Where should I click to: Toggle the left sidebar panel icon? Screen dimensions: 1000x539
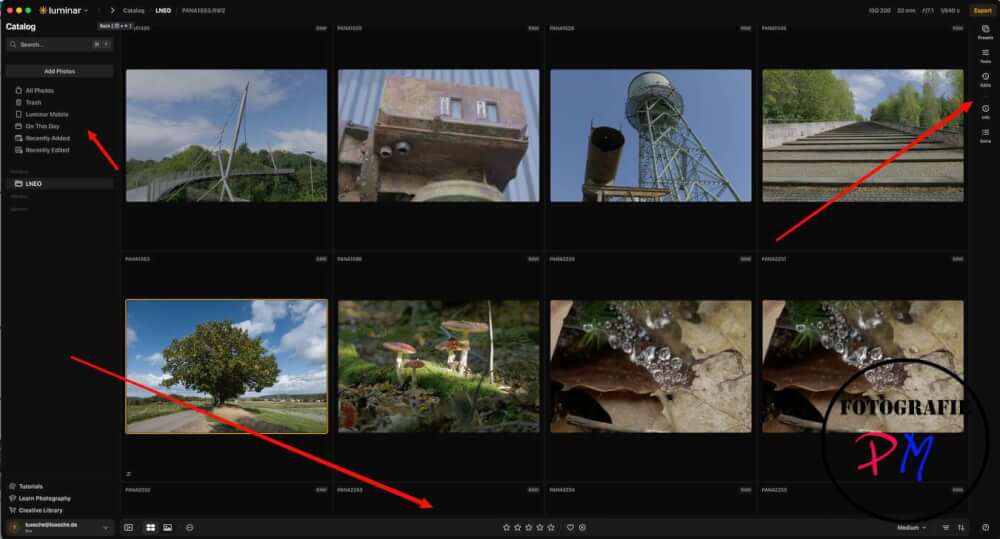coord(128,528)
